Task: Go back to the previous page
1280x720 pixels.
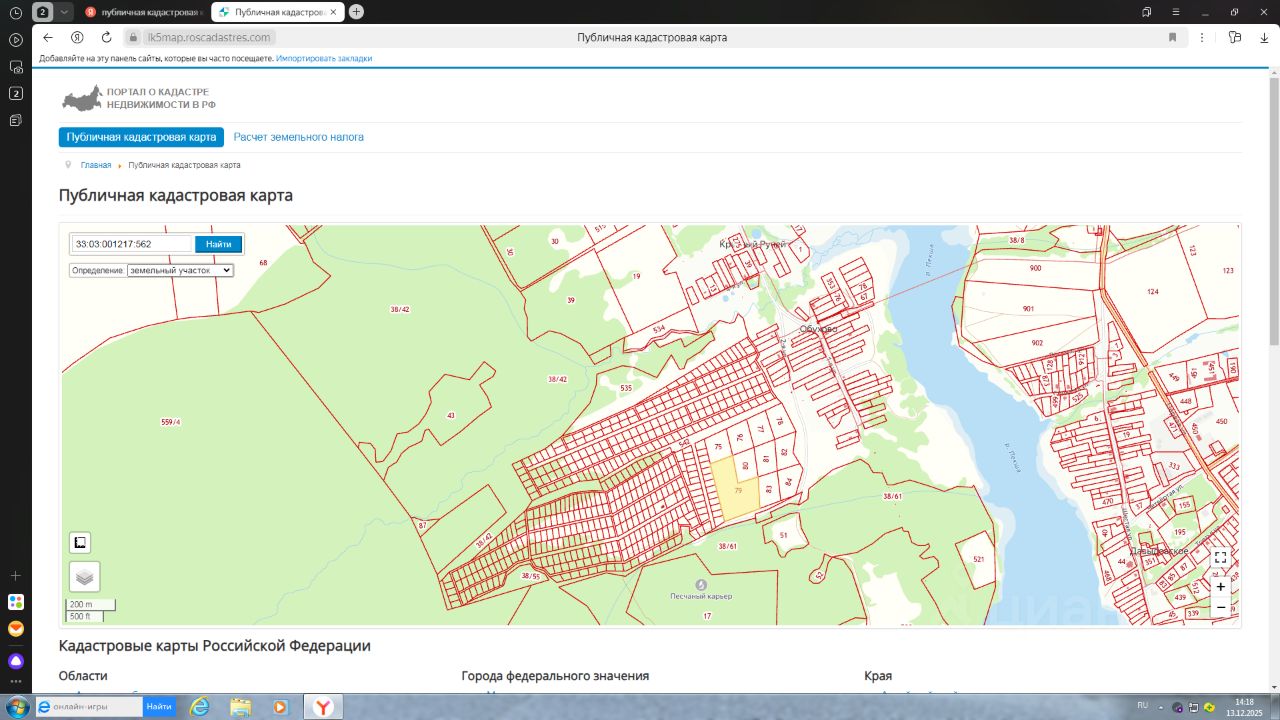Action: [48, 37]
